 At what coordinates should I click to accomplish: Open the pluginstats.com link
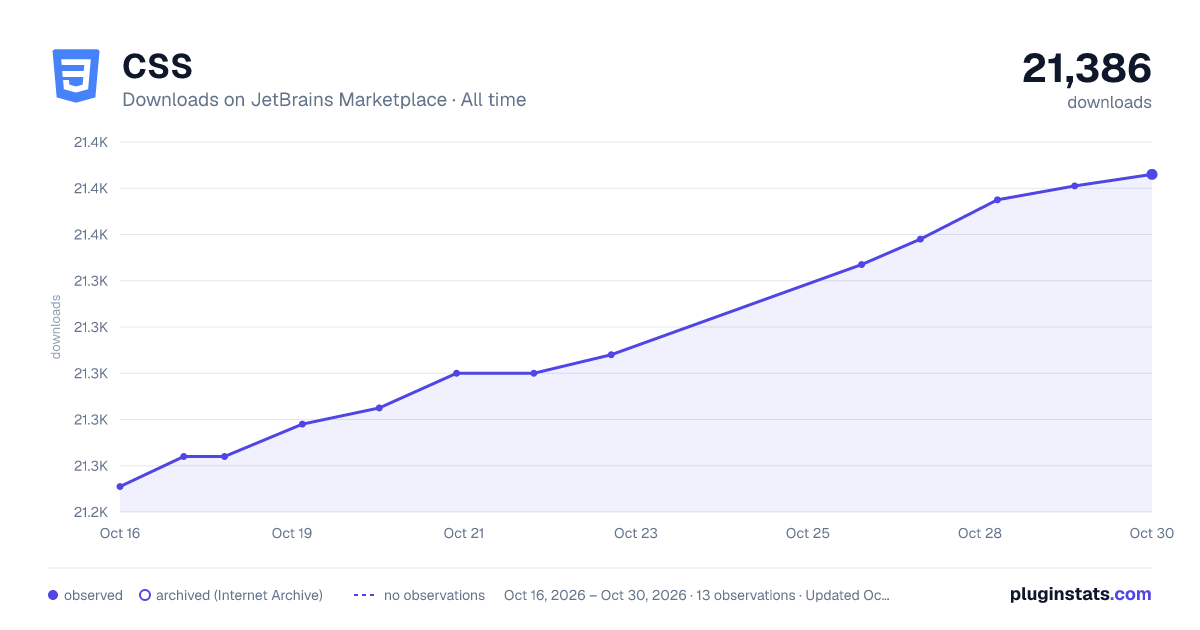1081,594
